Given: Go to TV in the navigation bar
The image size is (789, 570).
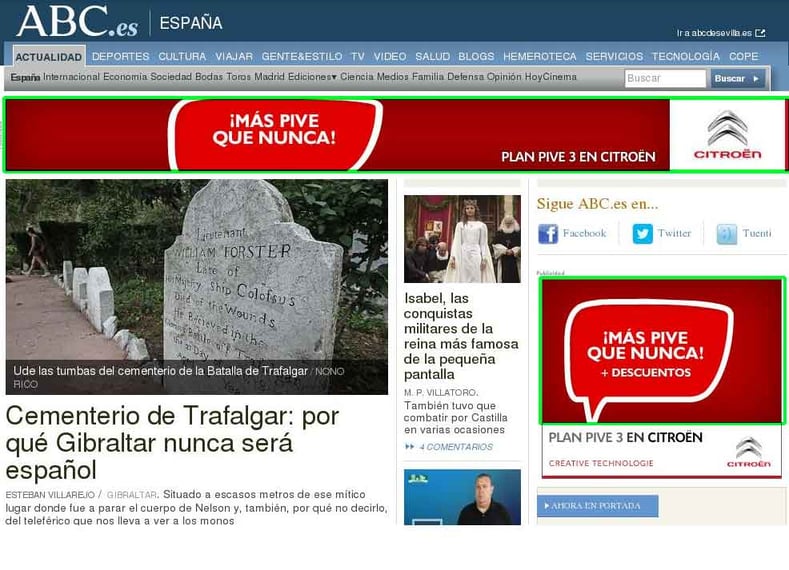Looking at the screenshot, I should [358, 56].
